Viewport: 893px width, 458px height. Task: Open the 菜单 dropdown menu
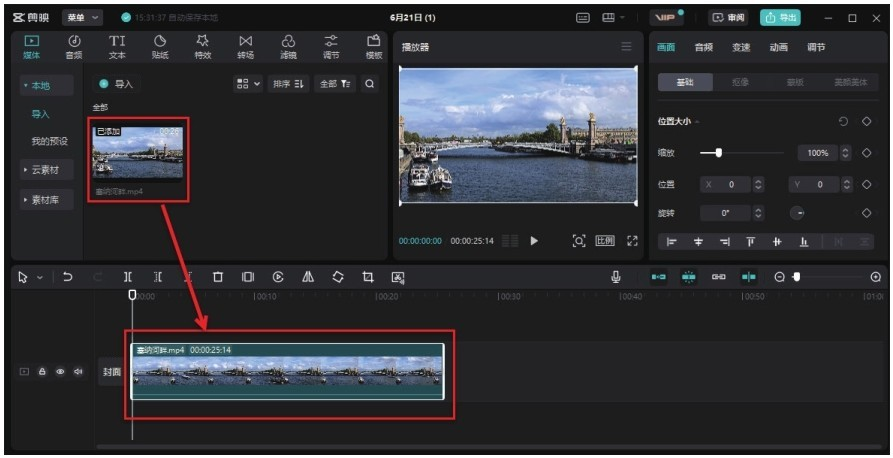82,18
